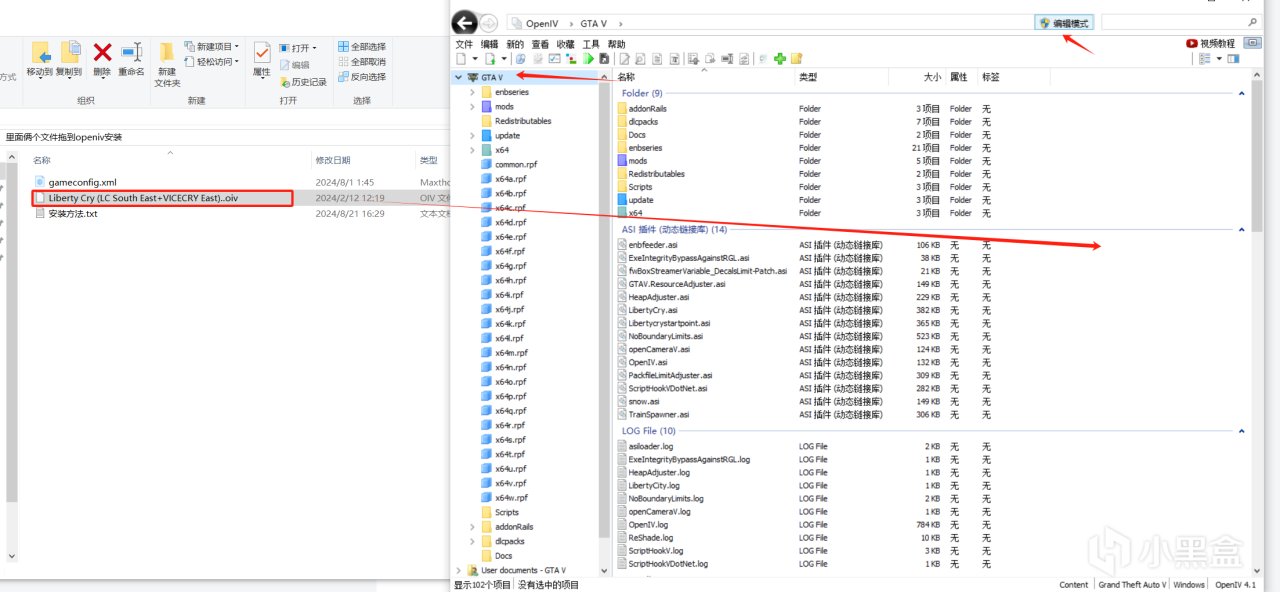Select LibertyCry.asi in the file list
The height and width of the screenshot is (592, 1280).
point(653,310)
